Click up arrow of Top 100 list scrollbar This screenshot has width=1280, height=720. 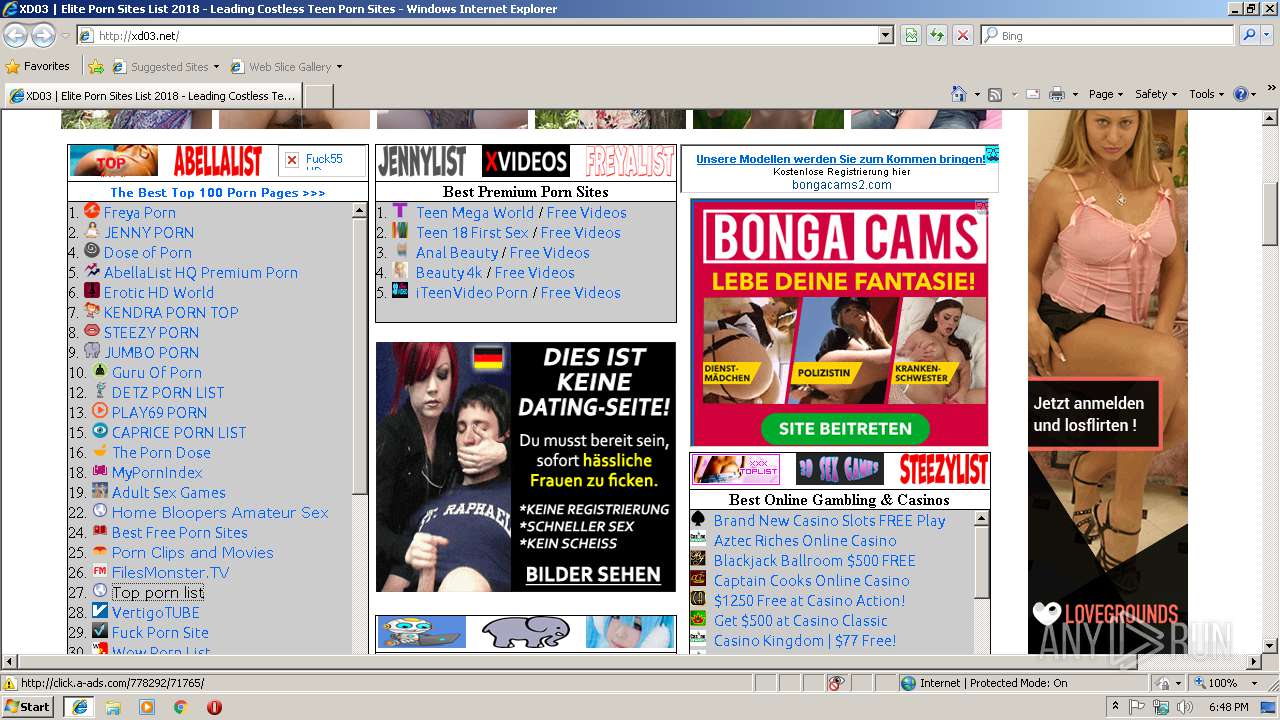click(360, 211)
